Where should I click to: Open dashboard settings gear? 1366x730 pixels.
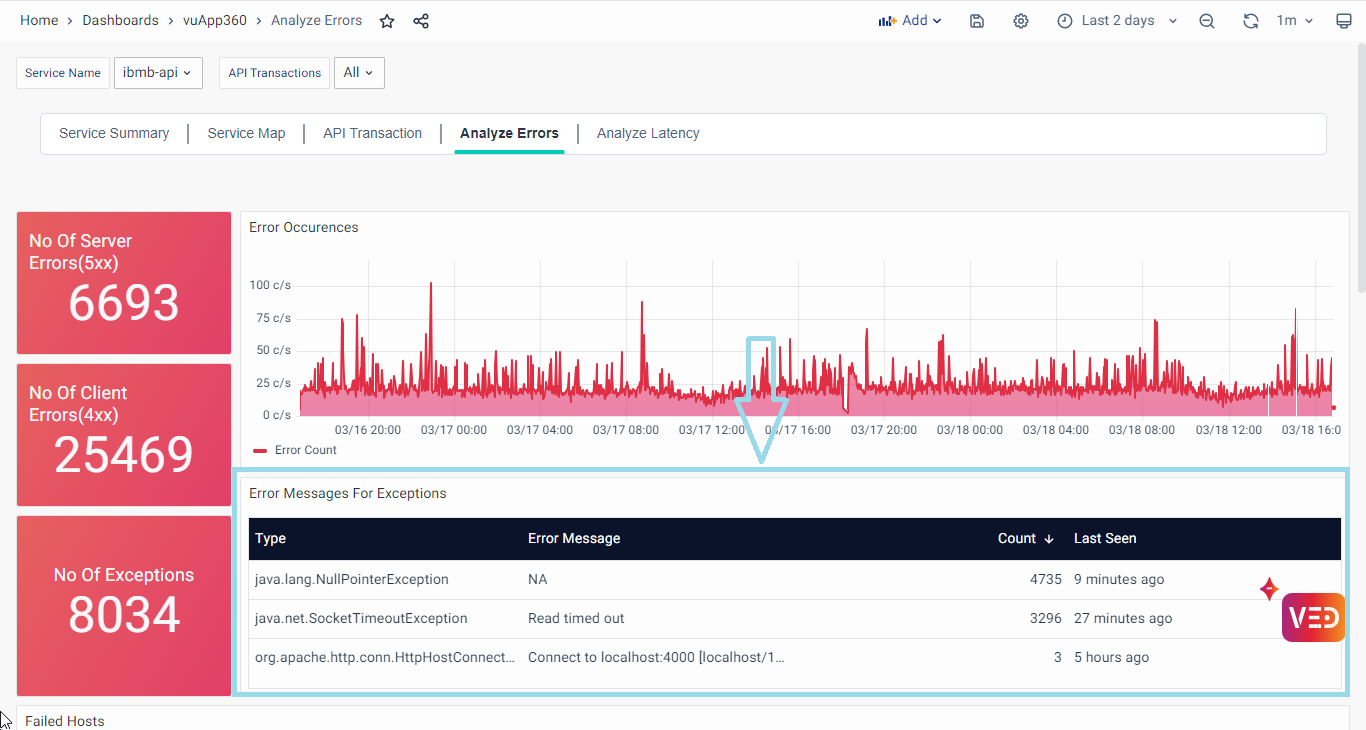point(1020,21)
